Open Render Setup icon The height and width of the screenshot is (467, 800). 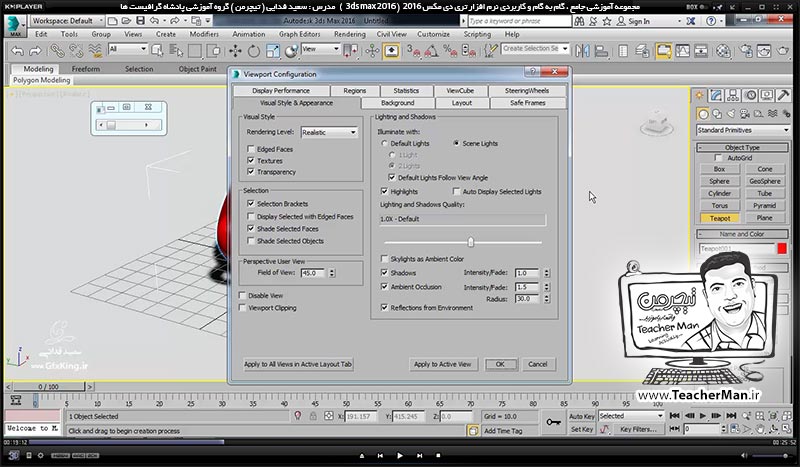[x=746, y=51]
